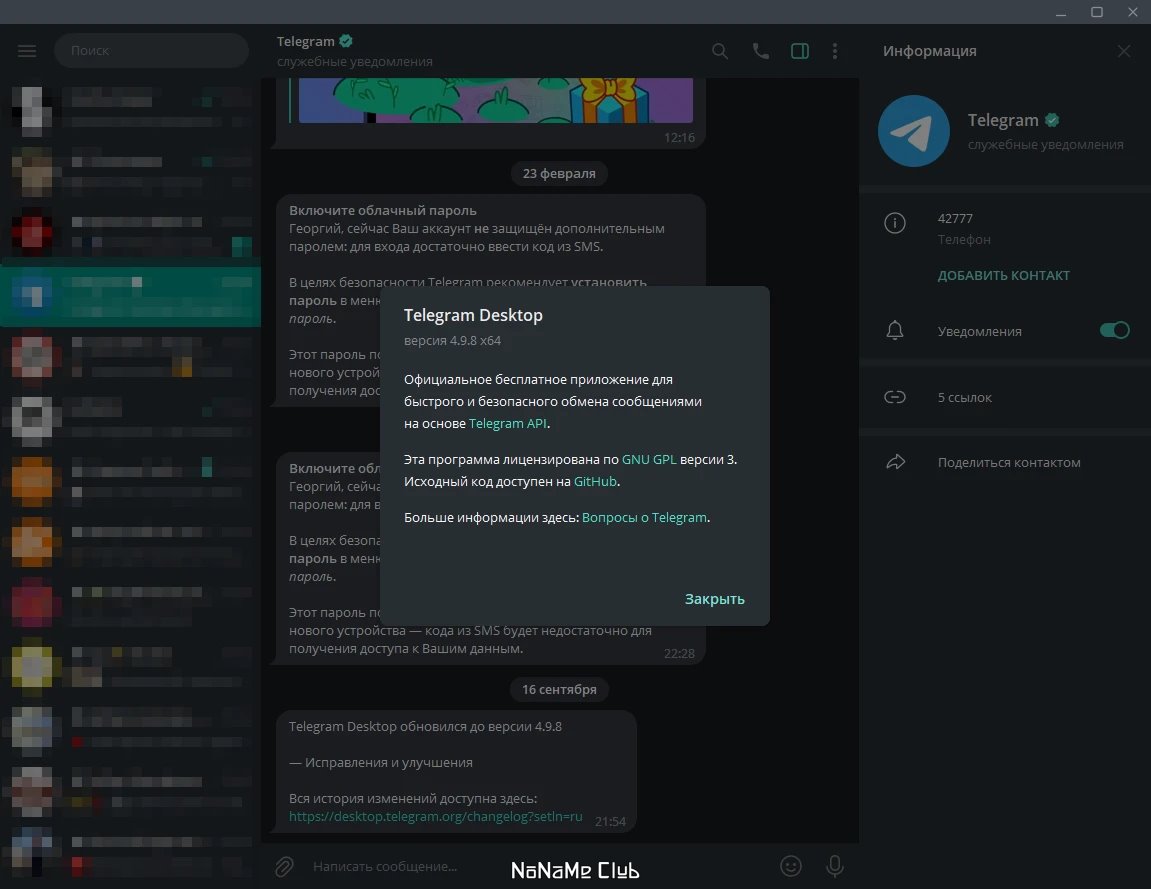This screenshot has width=1151, height=889.
Task: Click the Закрыть button in dialog
Action: 714,599
